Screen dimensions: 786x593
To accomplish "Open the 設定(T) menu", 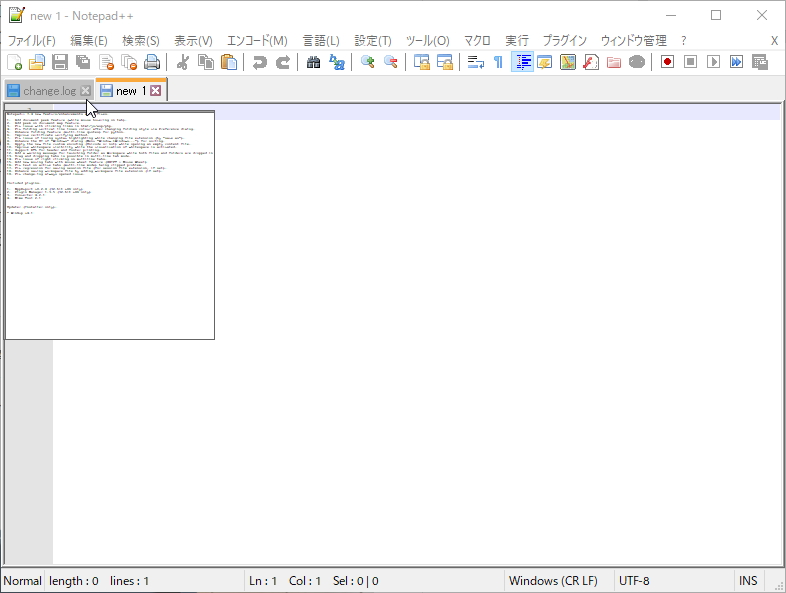I will pos(373,41).
